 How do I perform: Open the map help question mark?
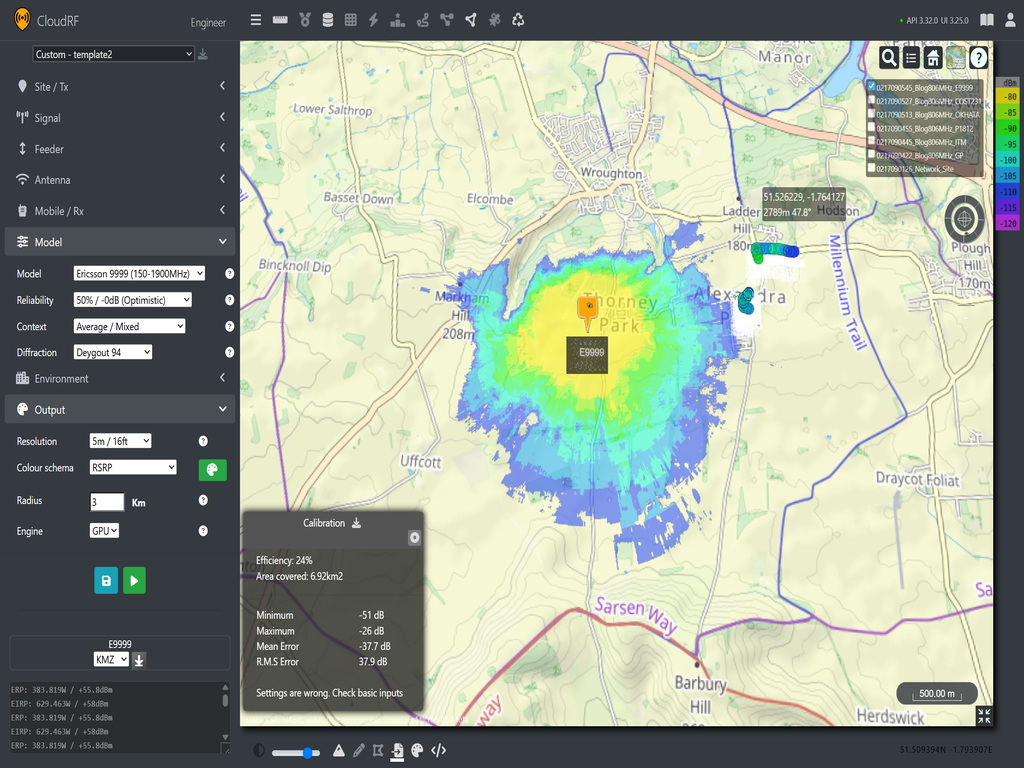(977, 58)
